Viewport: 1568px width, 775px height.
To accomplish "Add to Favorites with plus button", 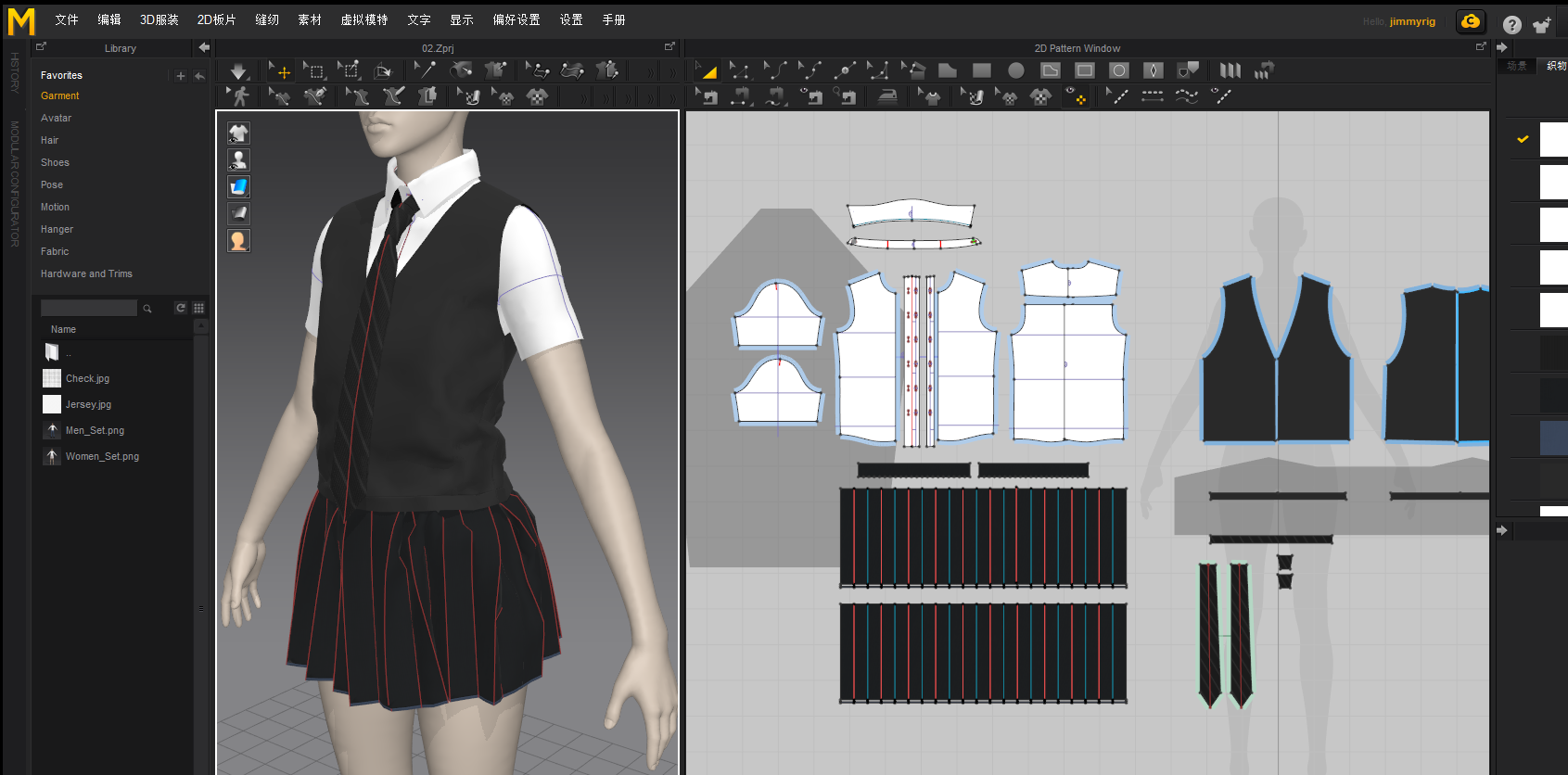I will [181, 76].
